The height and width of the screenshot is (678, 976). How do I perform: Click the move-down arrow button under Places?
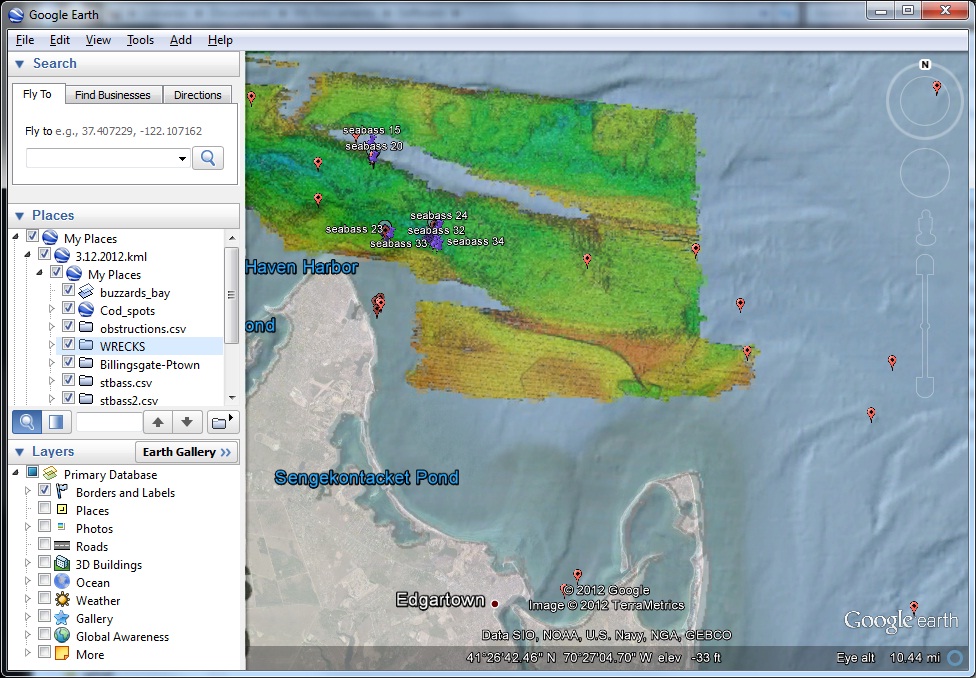[x=187, y=422]
